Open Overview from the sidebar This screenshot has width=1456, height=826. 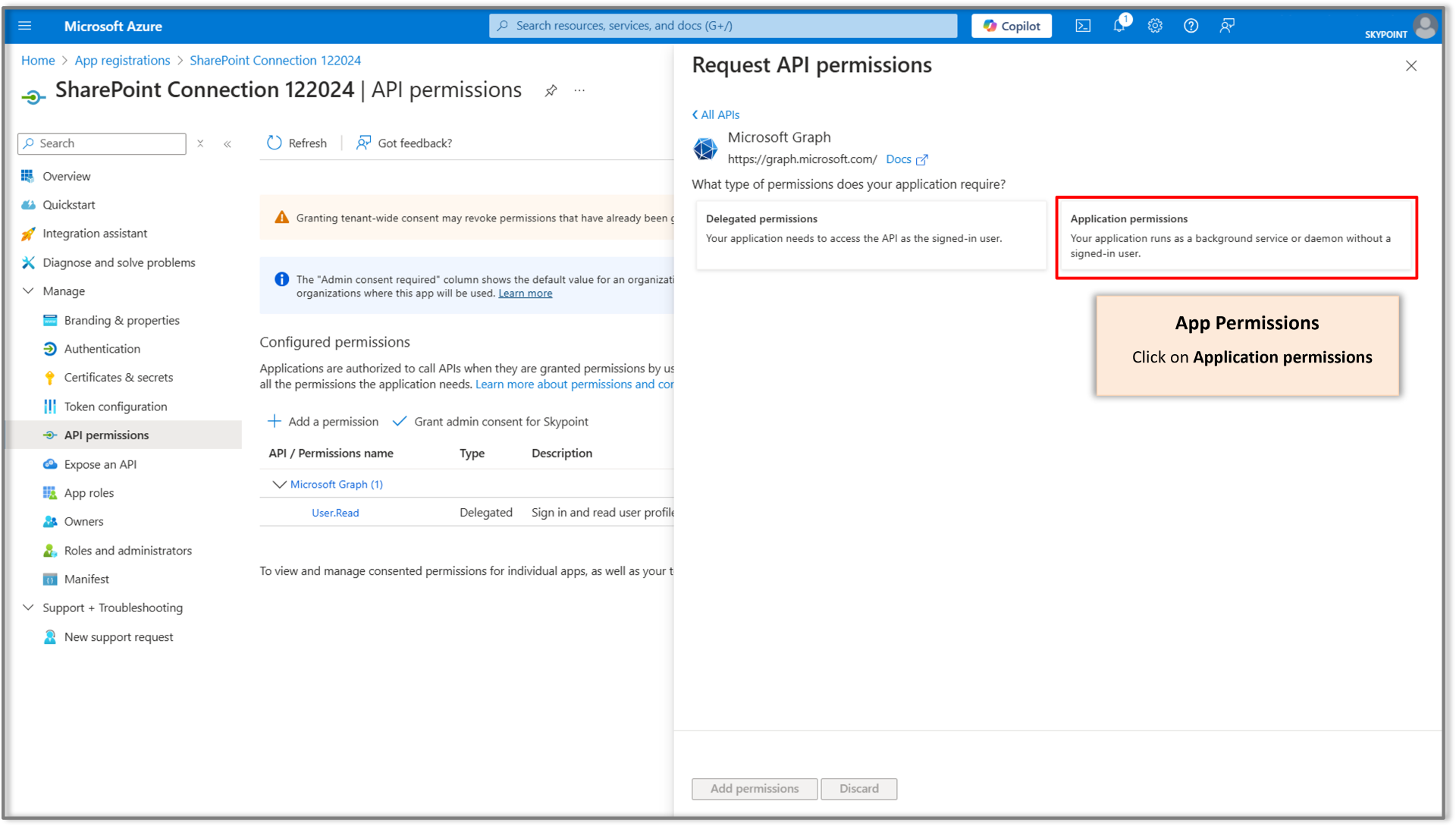pos(65,175)
